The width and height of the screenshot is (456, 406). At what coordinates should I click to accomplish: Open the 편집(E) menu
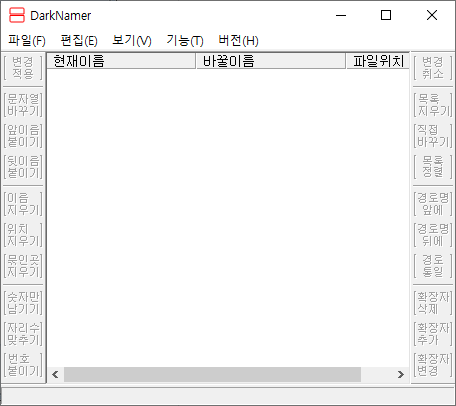point(79,41)
